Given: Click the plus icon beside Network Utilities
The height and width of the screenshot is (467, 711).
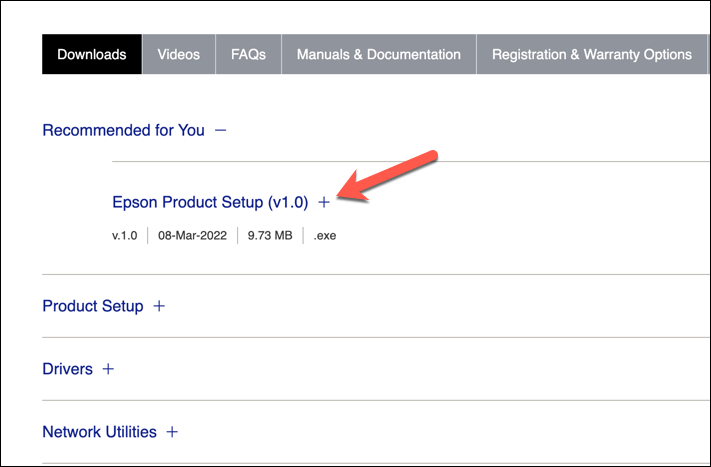Looking at the screenshot, I should pyautogui.click(x=172, y=432).
